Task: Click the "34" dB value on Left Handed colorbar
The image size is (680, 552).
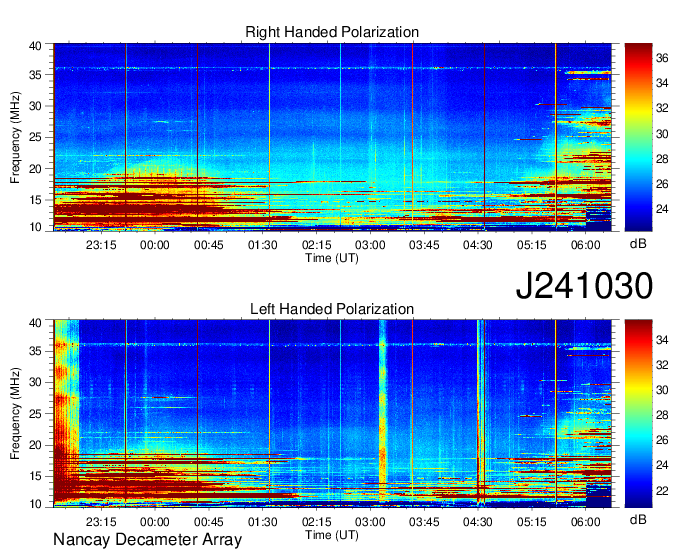Action: (x=662, y=340)
